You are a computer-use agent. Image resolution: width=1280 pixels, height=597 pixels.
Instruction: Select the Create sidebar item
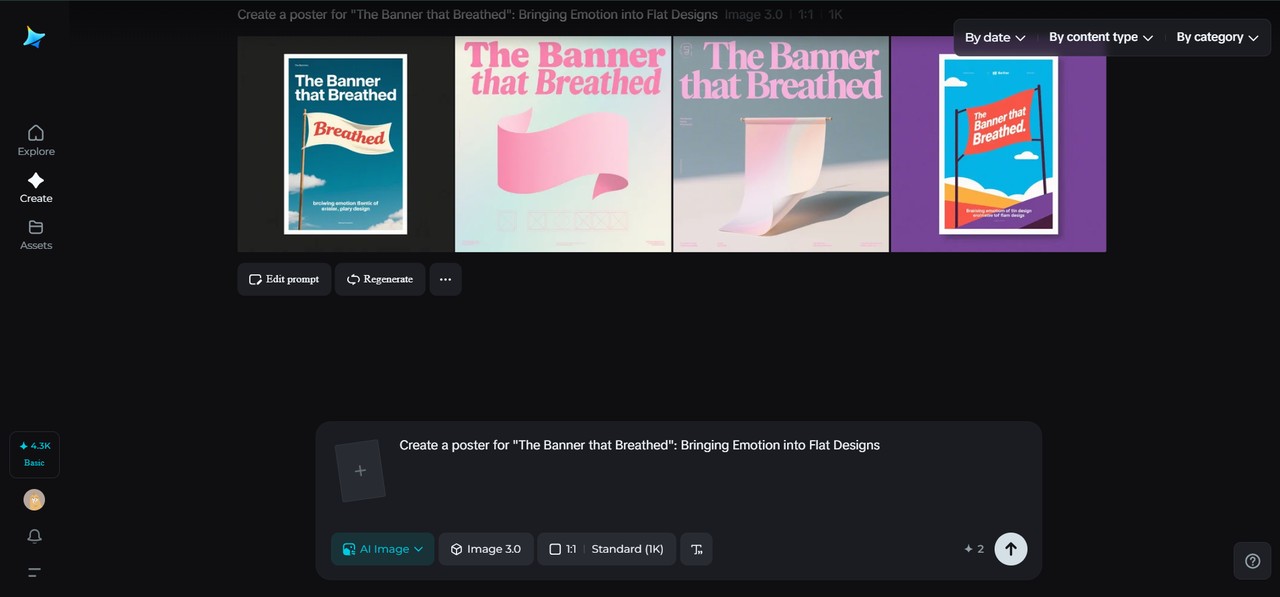[x=36, y=187]
